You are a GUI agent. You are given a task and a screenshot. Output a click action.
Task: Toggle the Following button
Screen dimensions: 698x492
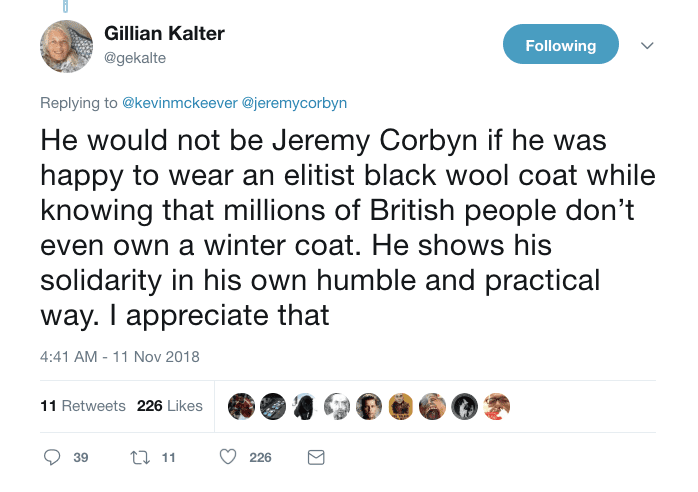[560, 44]
